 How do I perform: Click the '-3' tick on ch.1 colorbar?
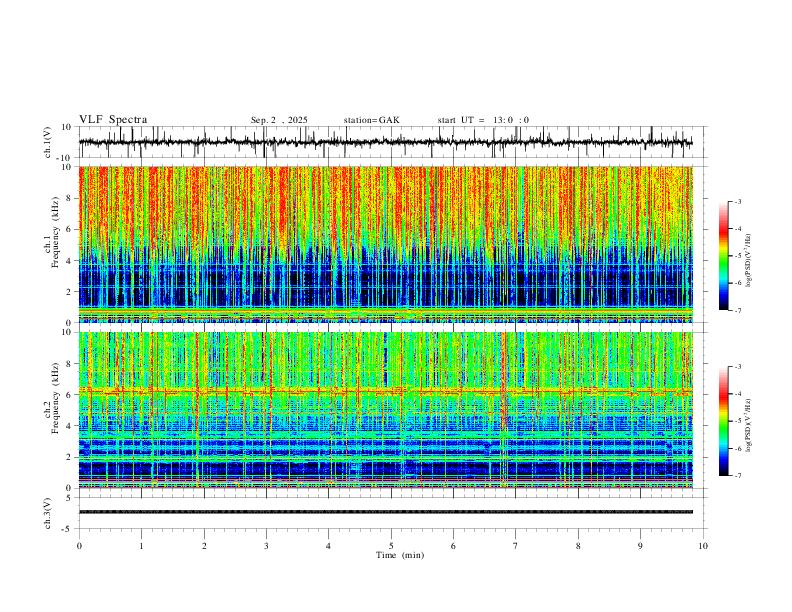(x=738, y=201)
